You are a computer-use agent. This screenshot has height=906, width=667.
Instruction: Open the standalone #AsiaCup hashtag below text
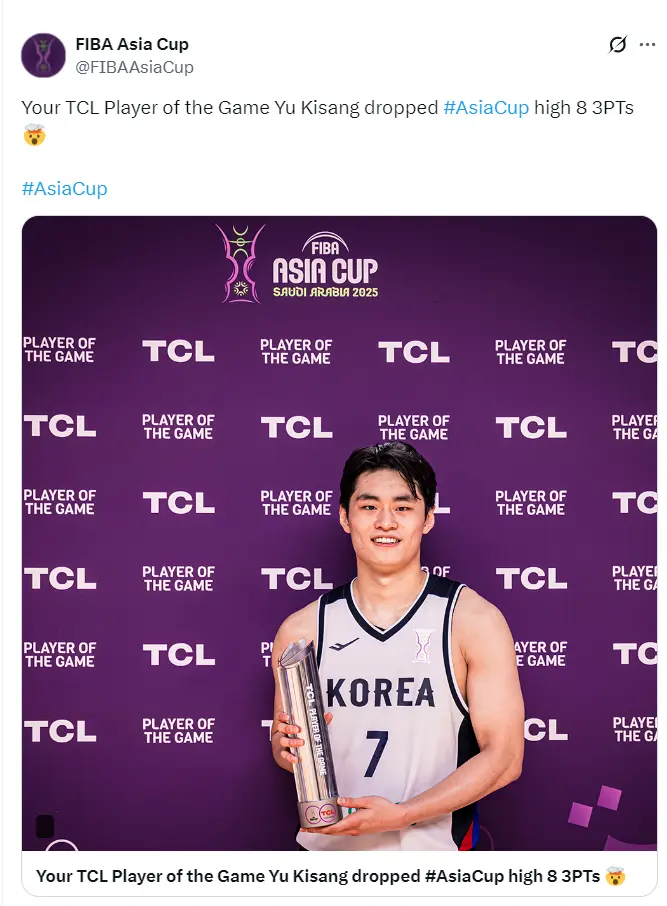[x=64, y=188]
